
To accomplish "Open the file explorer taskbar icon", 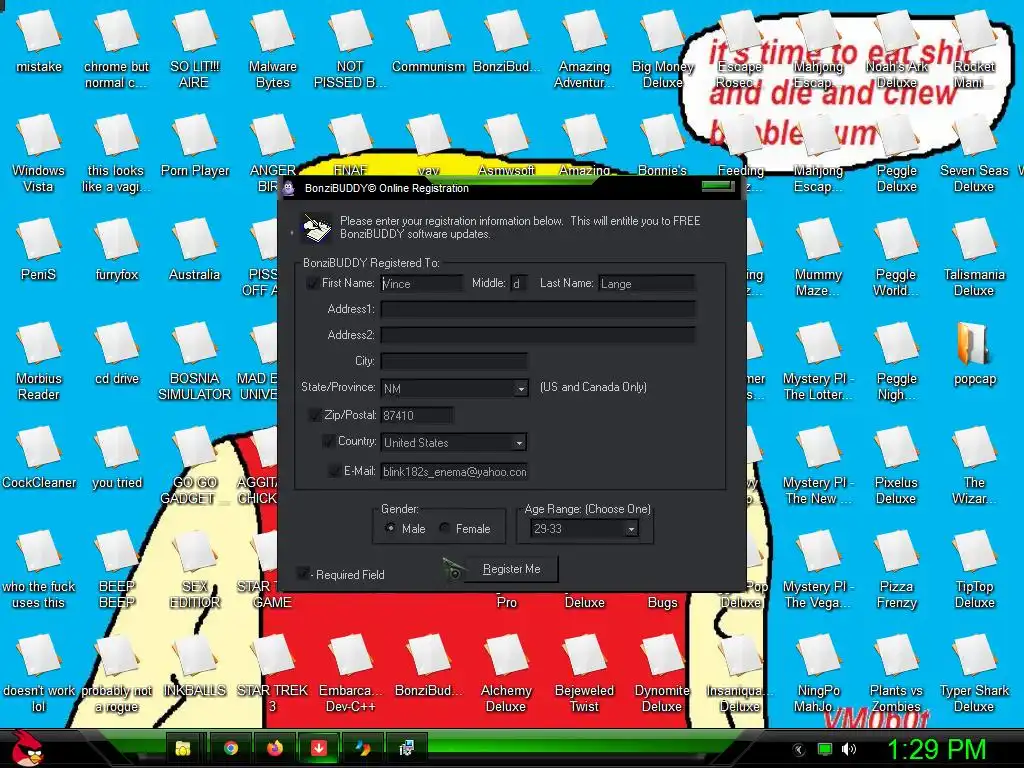I will (x=183, y=748).
